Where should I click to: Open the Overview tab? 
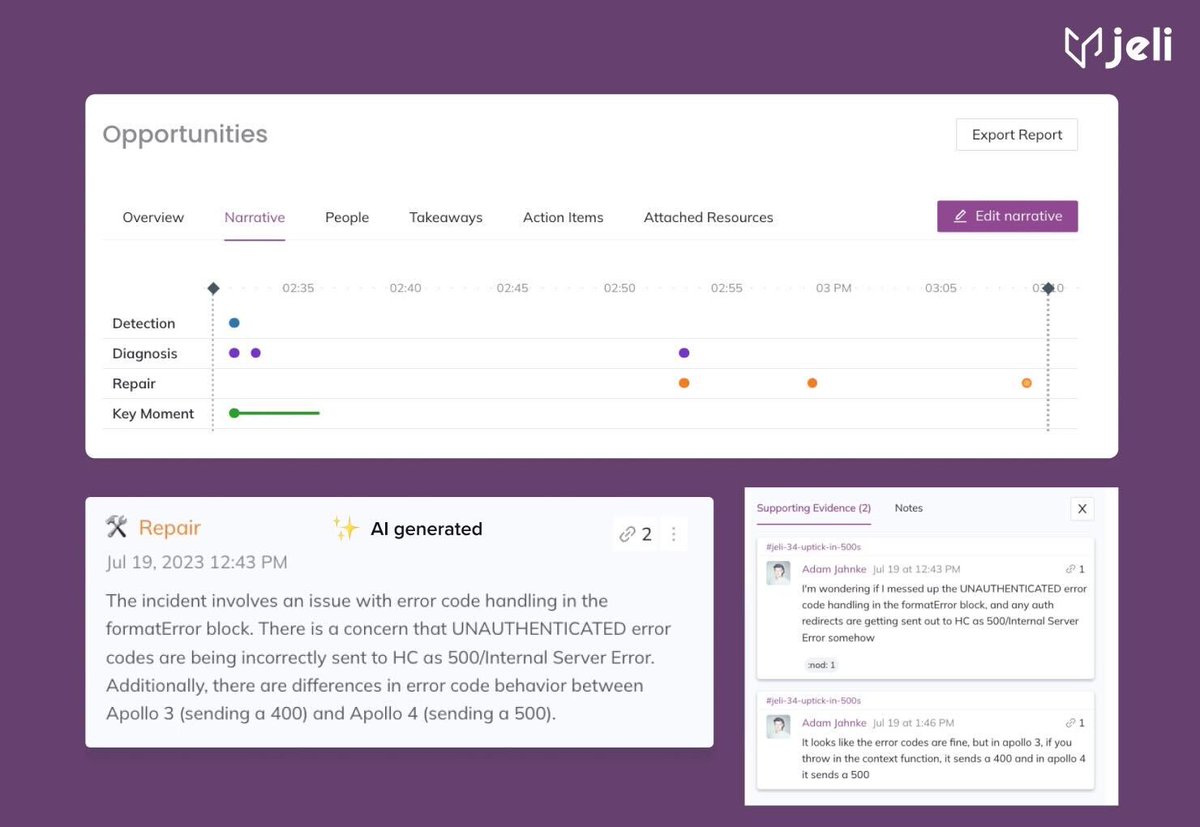153,217
